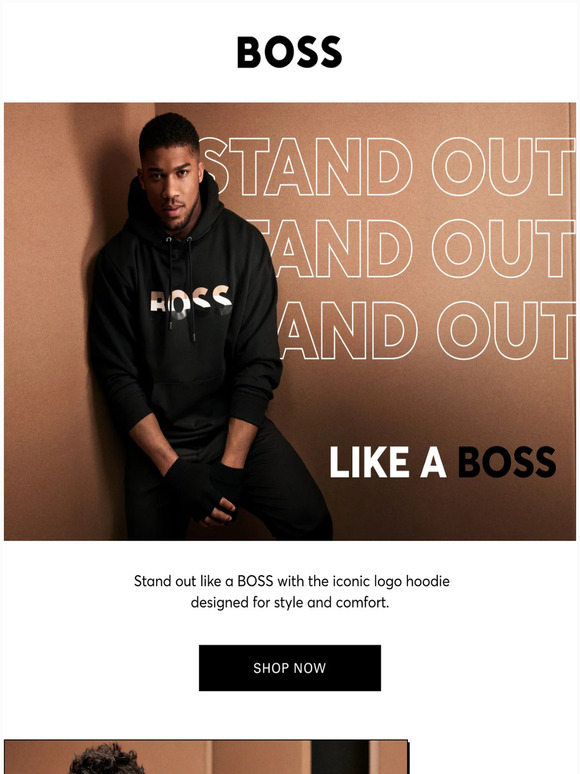Click the hoodie's front kangaroo pocket

click(190, 402)
